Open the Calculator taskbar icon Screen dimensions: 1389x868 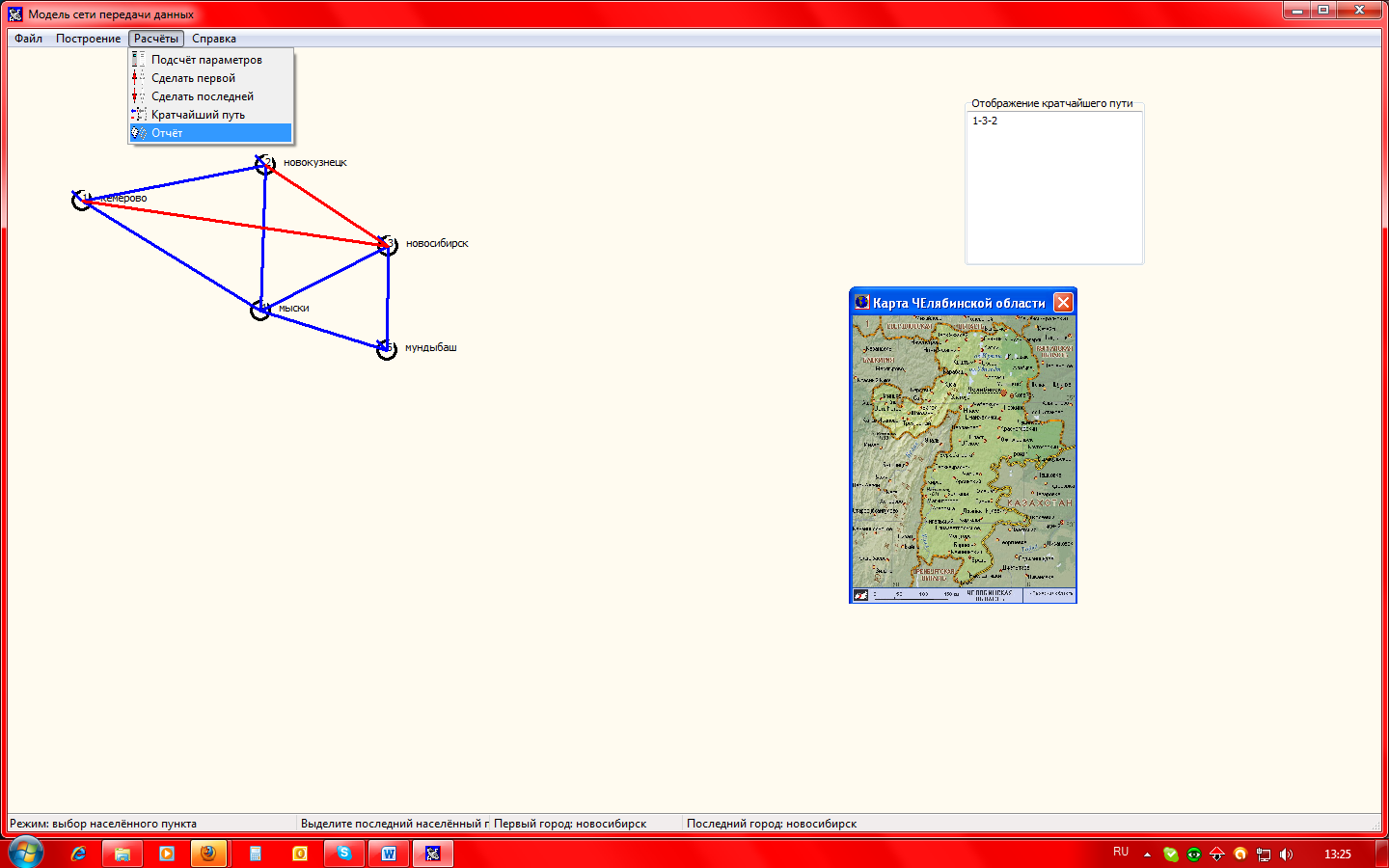(x=256, y=854)
